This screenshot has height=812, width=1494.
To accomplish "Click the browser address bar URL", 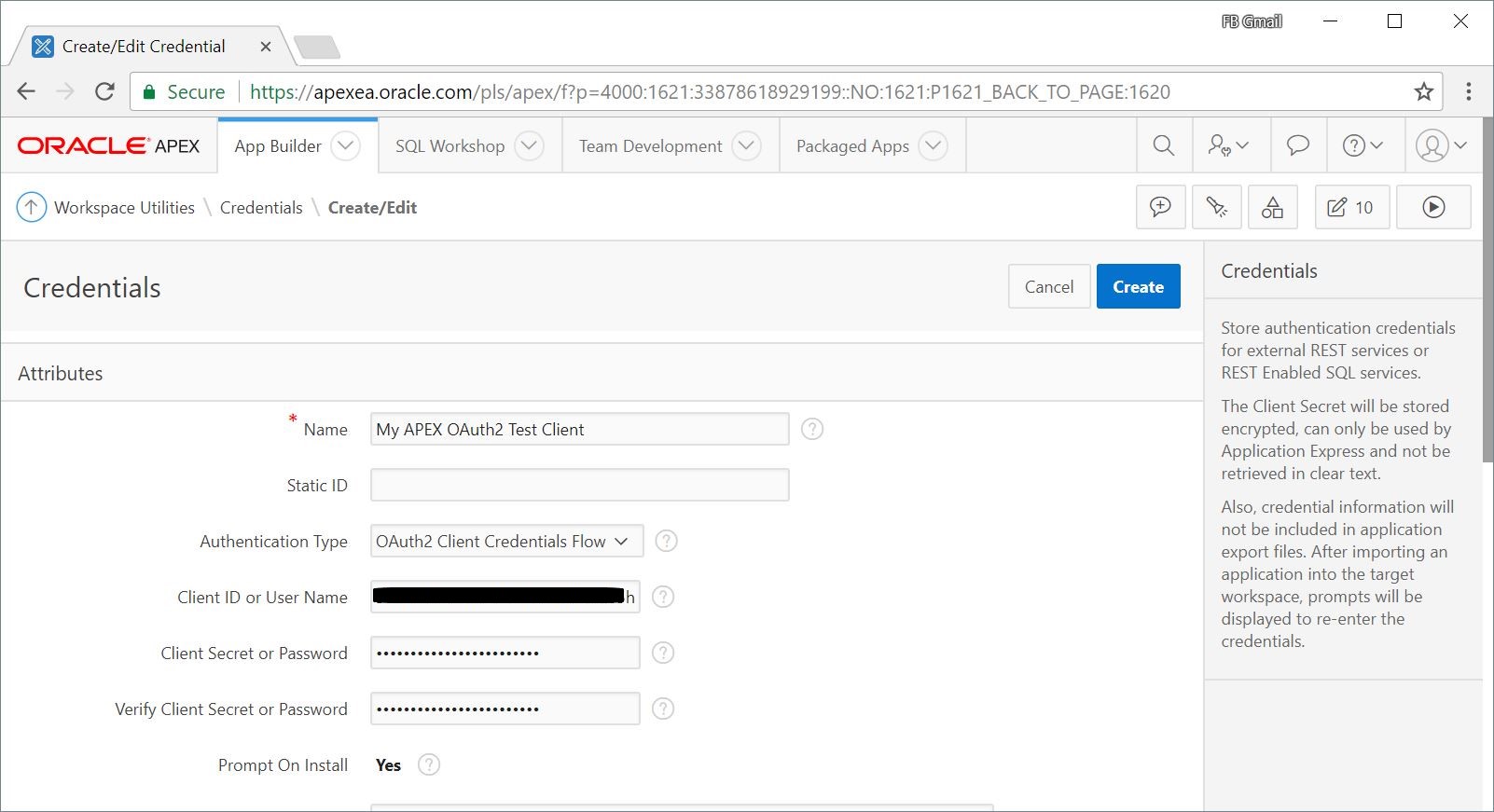I will [709, 91].
